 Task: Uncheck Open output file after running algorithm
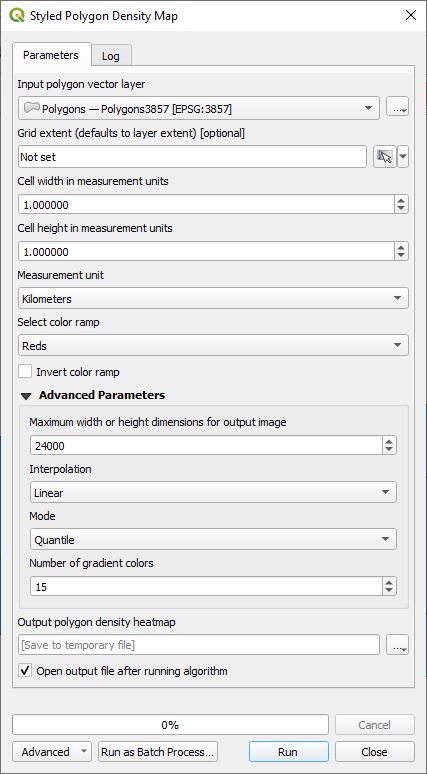coord(24,671)
